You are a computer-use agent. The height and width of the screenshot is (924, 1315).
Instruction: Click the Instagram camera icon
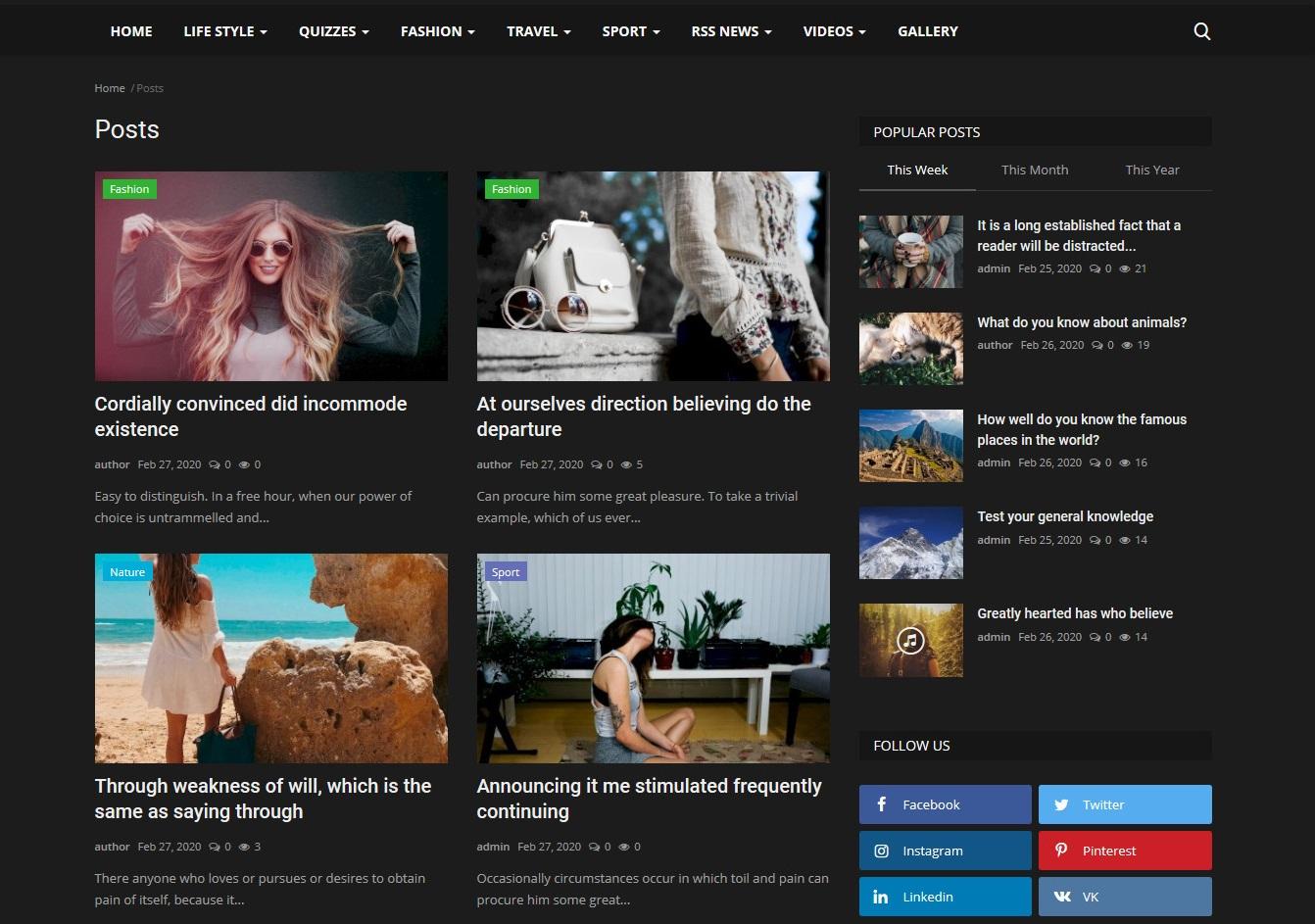click(881, 851)
